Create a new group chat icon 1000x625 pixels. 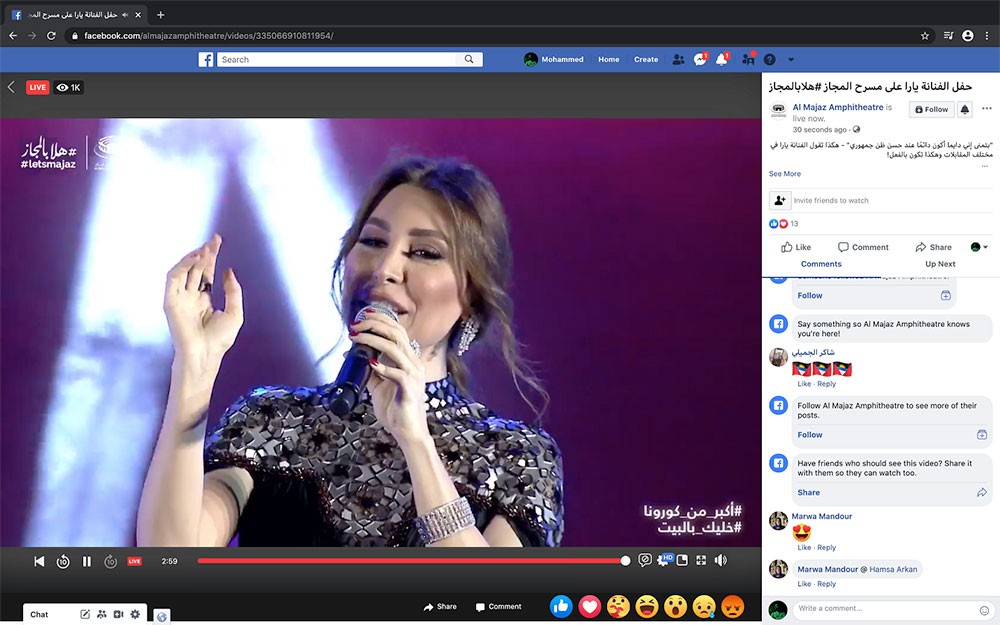(x=101, y=614)
